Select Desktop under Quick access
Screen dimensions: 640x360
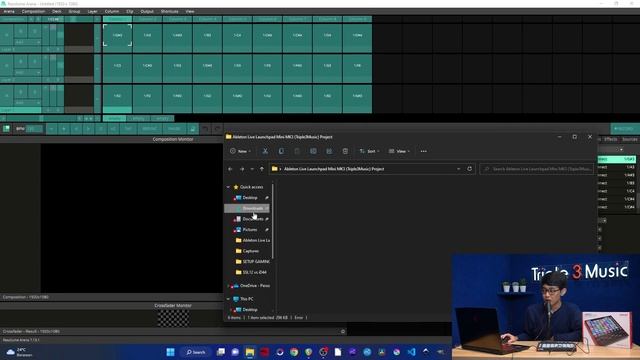(249, 198)
